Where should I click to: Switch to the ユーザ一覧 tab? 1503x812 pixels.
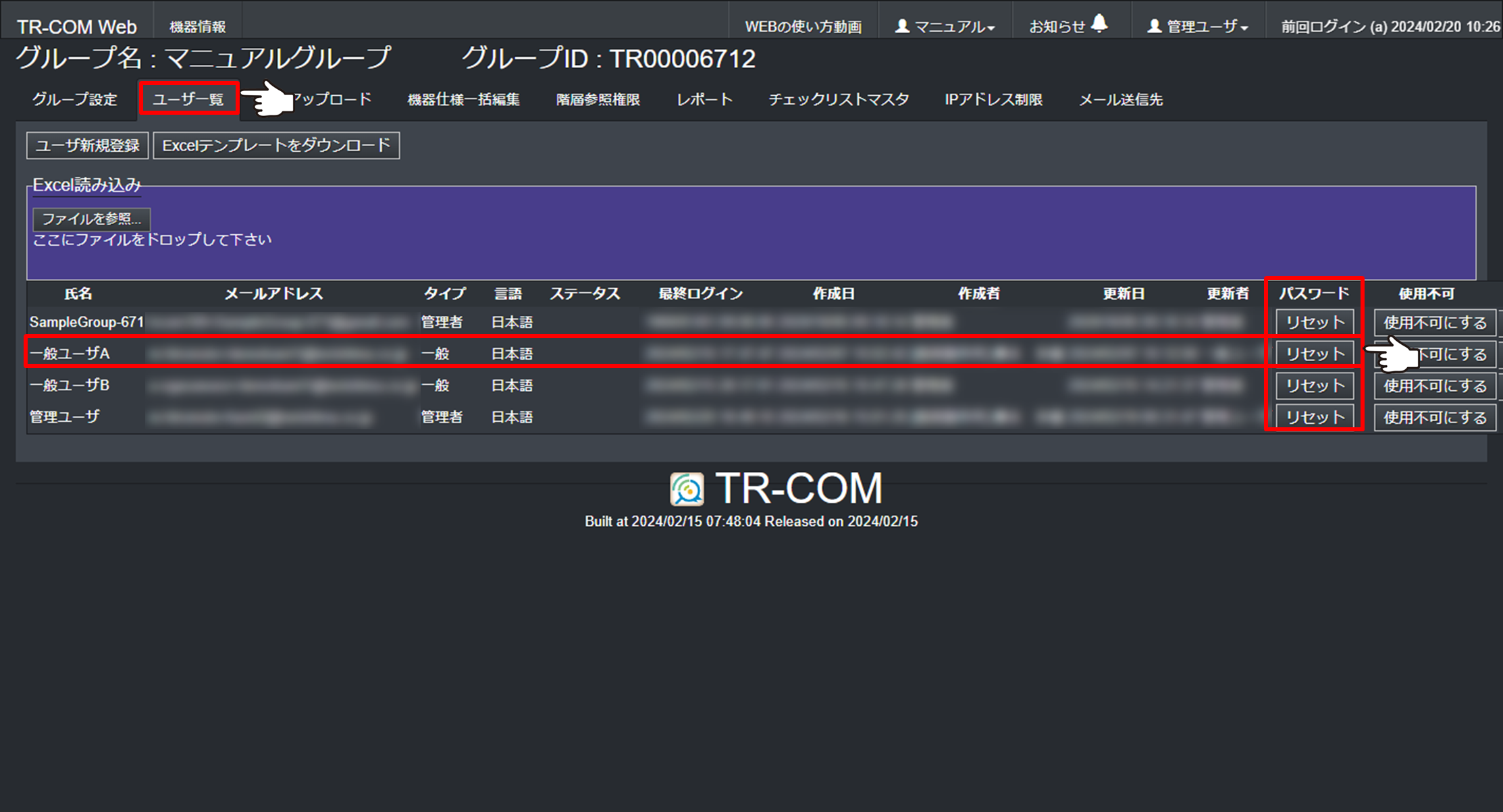click(x=188, y=99)
